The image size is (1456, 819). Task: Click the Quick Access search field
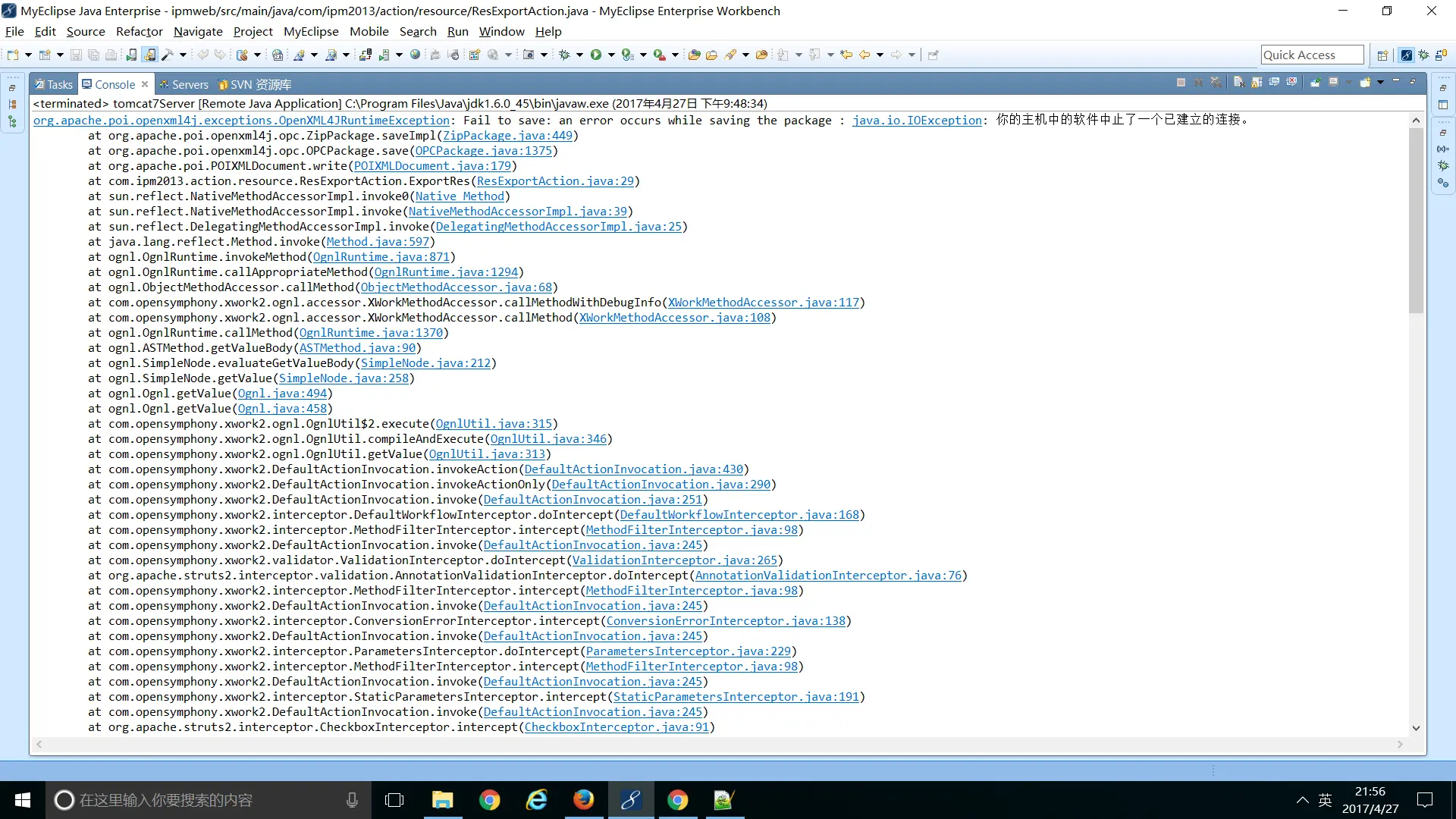point(1311,55)
